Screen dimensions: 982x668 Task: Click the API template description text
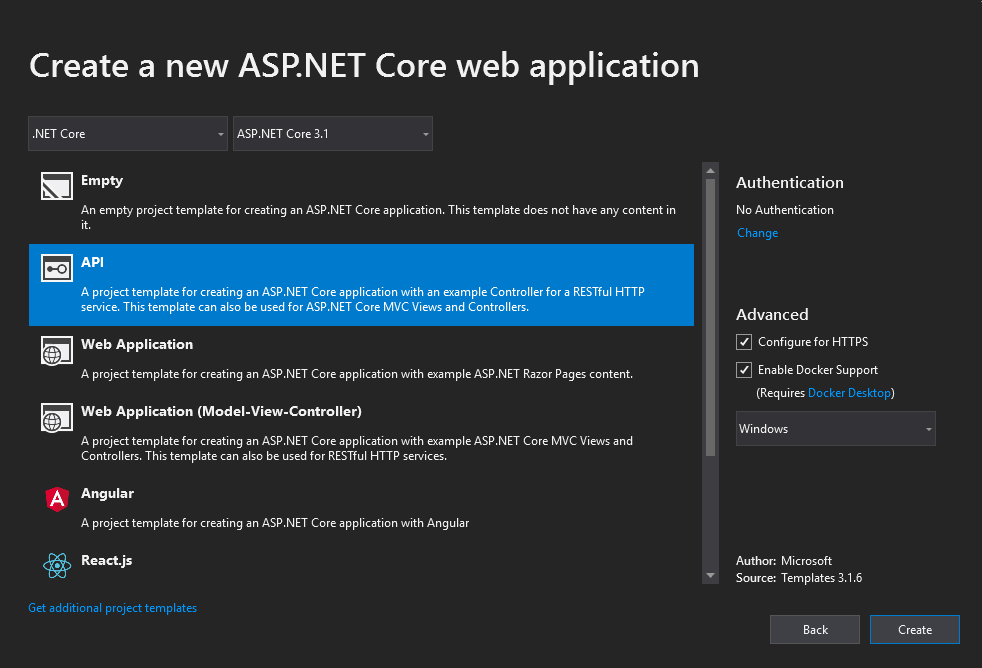(x=363, y=299)
